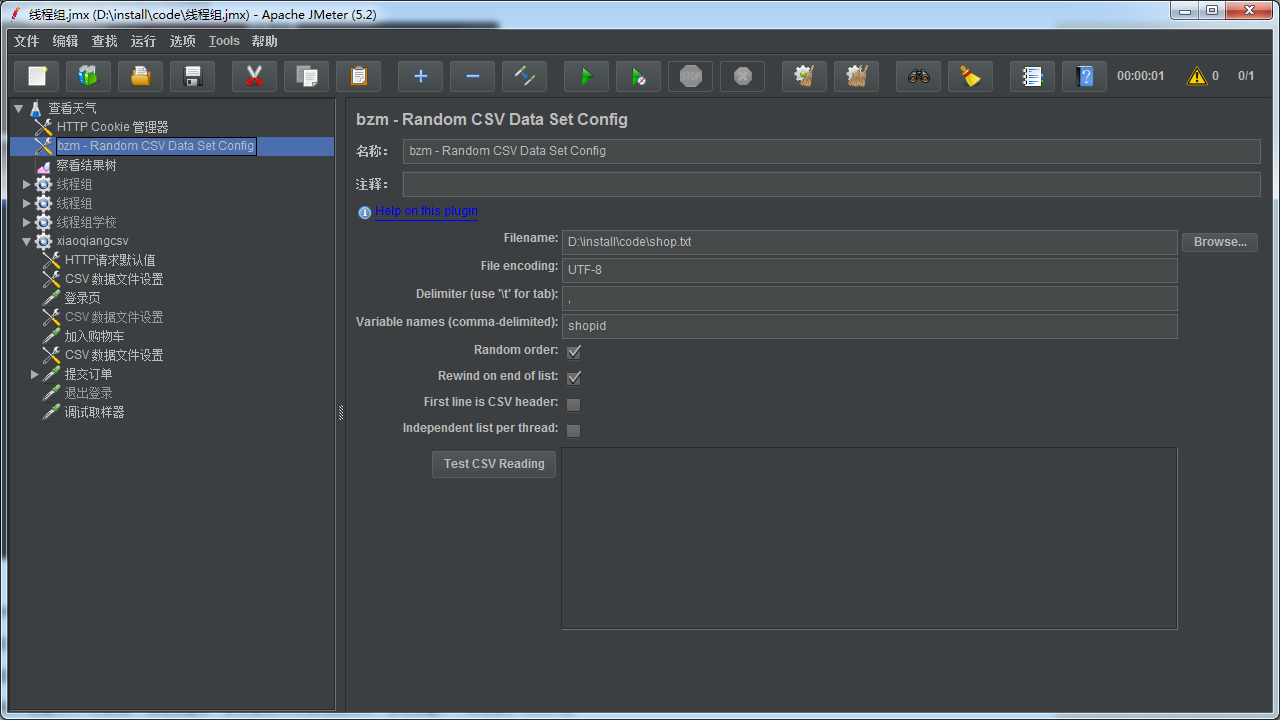Open the 查找 menu
The width and height of the screenshot is (1280, 720).
104,41
